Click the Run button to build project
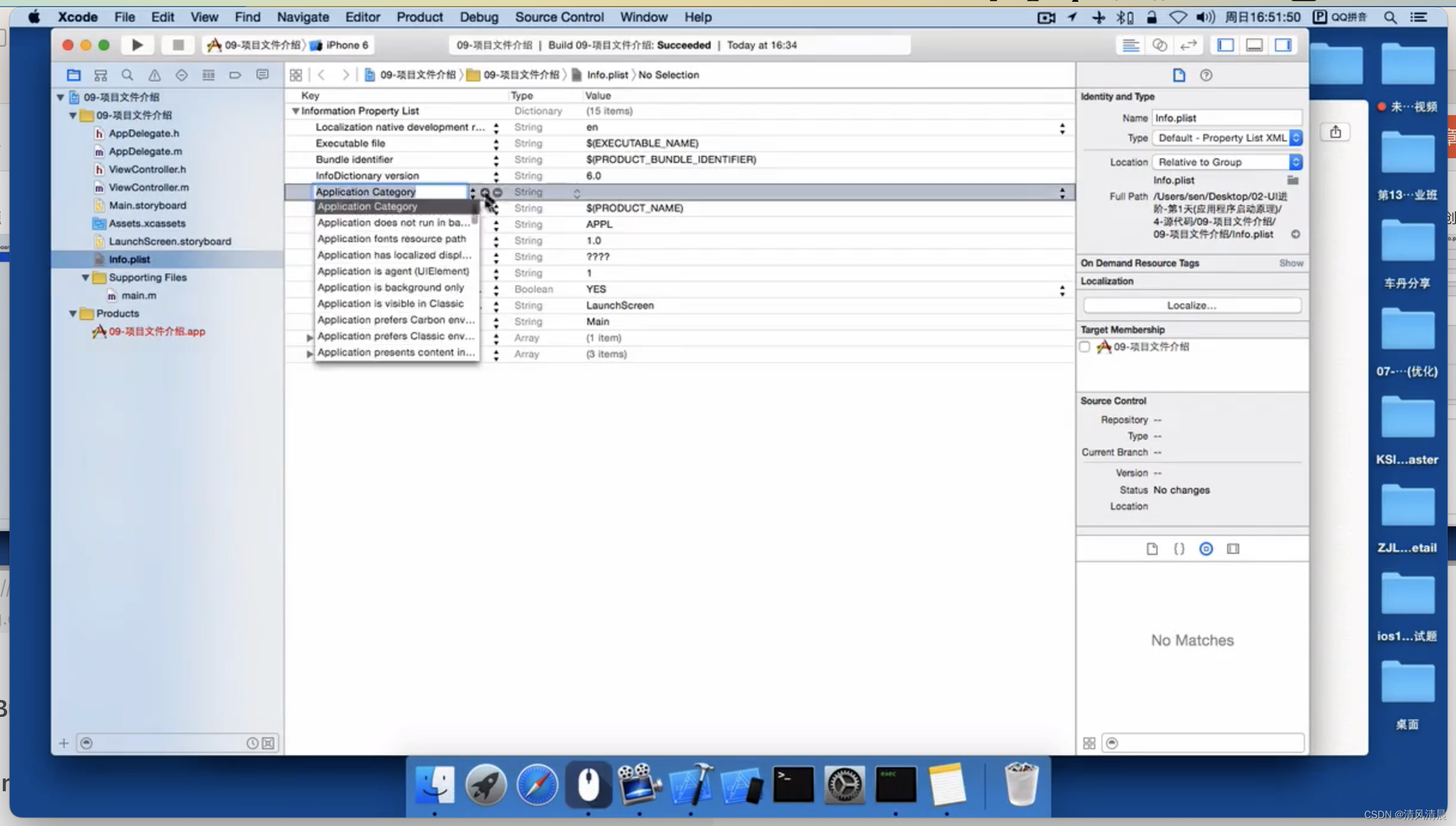 (137, 44)
